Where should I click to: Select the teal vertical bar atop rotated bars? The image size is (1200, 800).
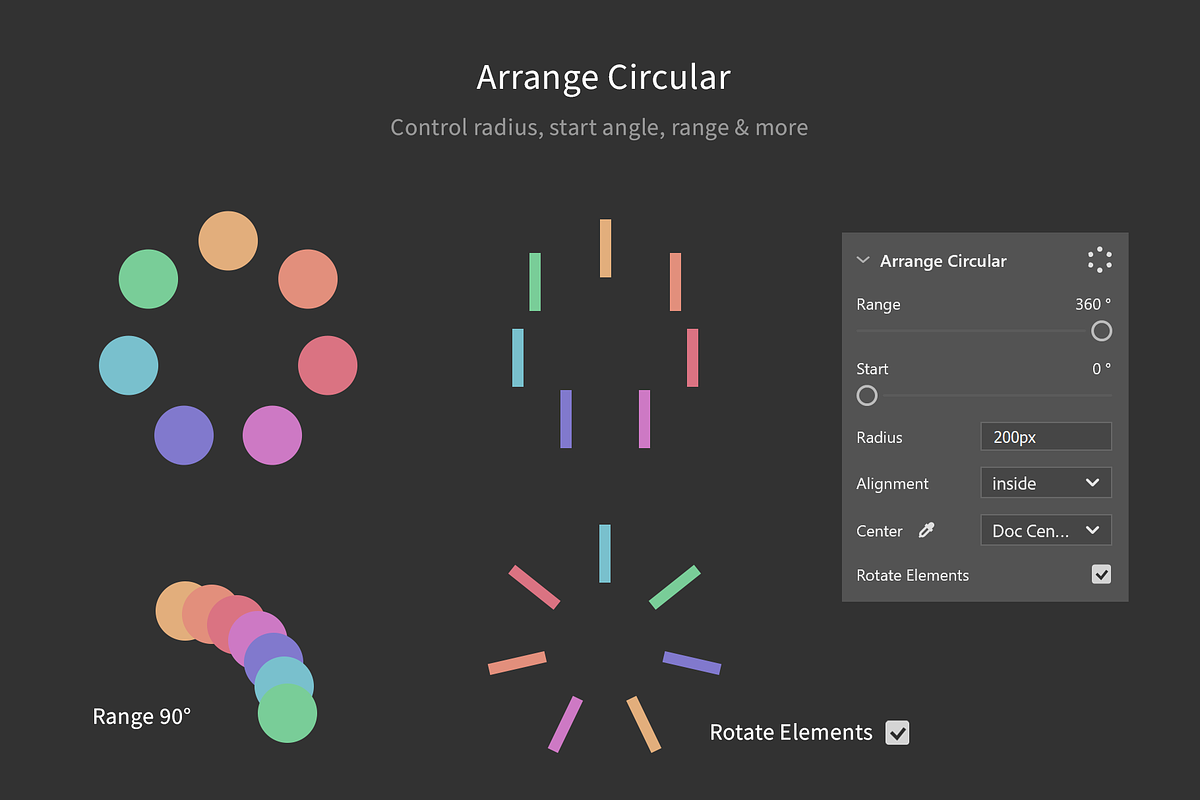[x=605, y=553]
